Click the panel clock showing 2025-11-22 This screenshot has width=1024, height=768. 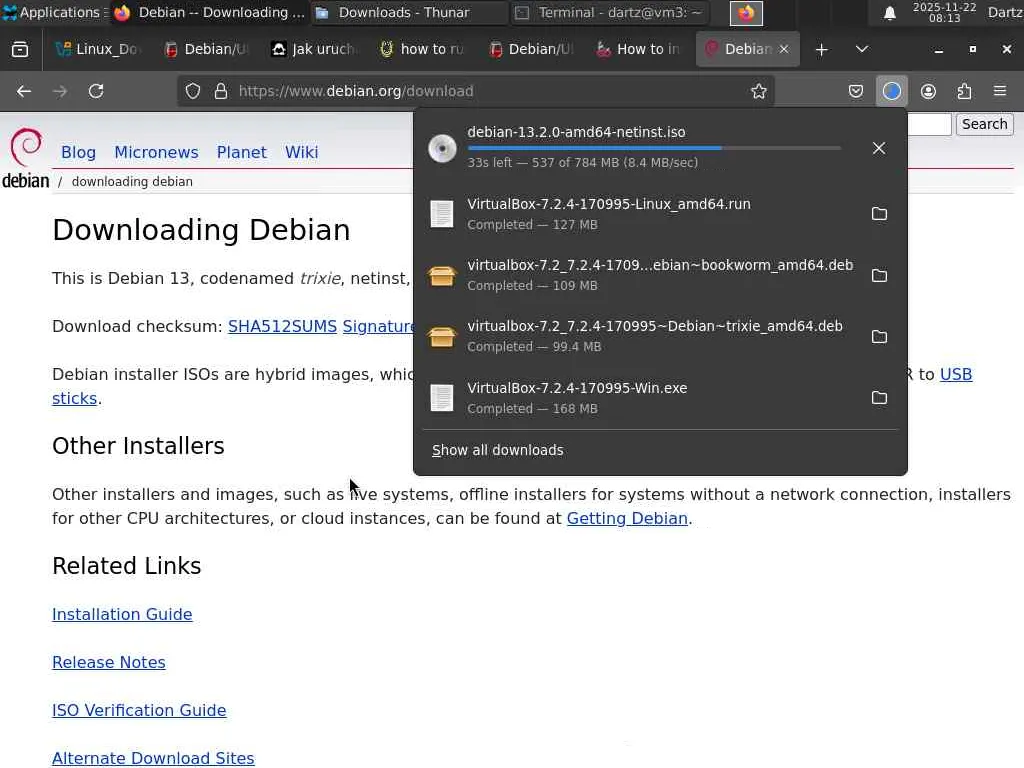point(944,12)
